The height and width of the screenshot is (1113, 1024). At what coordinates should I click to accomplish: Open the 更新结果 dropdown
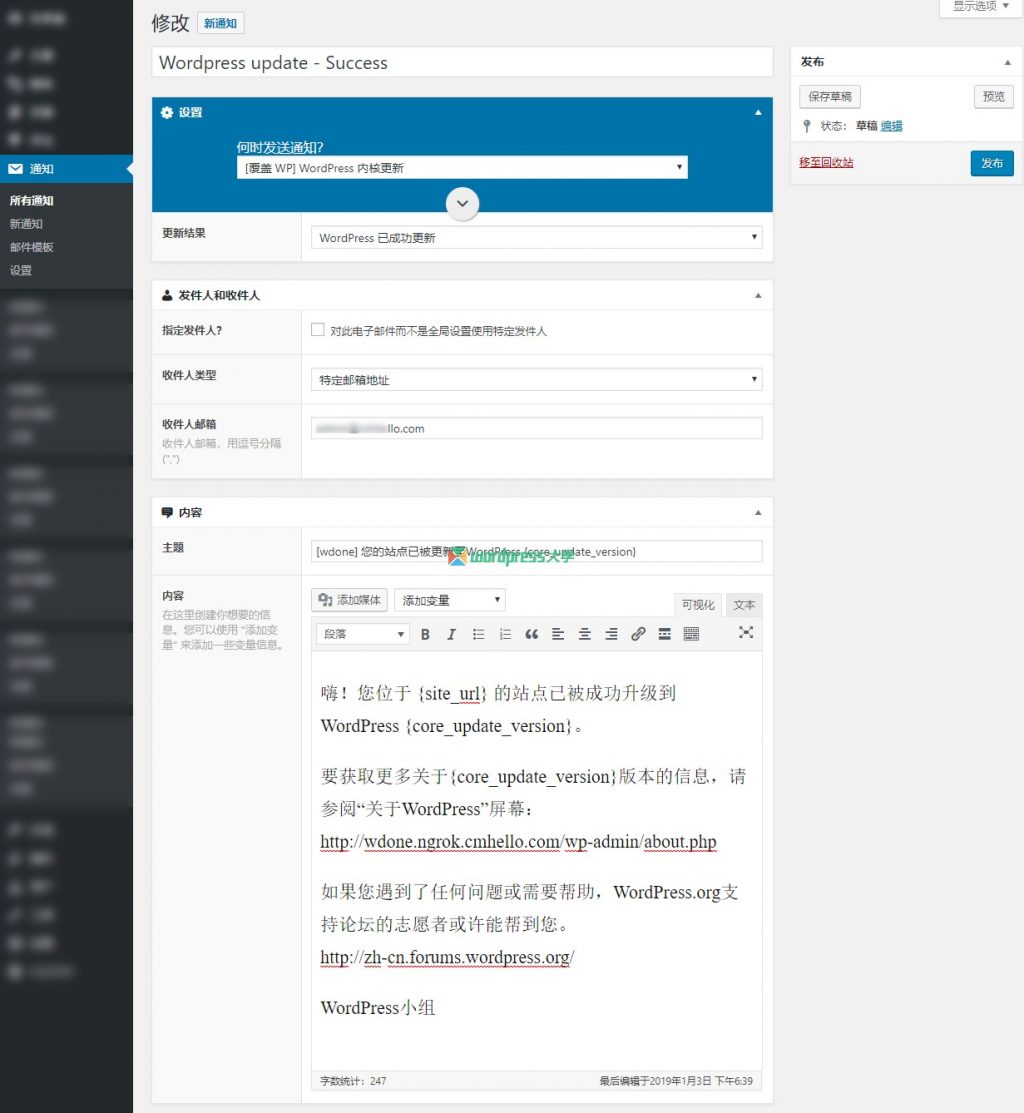[x=536, y=237]
